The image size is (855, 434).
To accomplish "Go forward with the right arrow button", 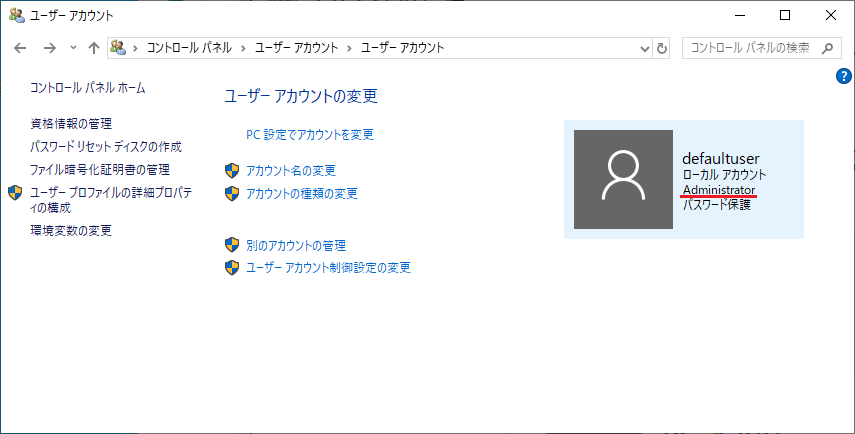I will [50, 48].
